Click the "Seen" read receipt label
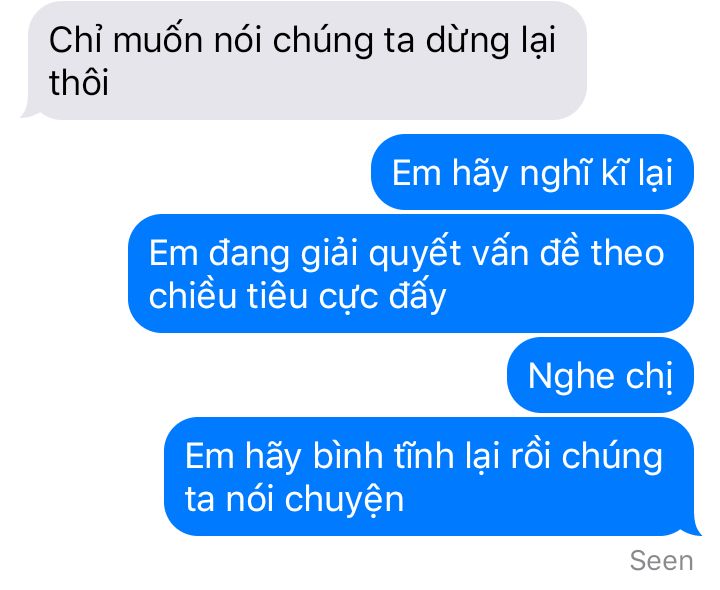The height and width of the screenshot is (590, 720). click(661, 561)
